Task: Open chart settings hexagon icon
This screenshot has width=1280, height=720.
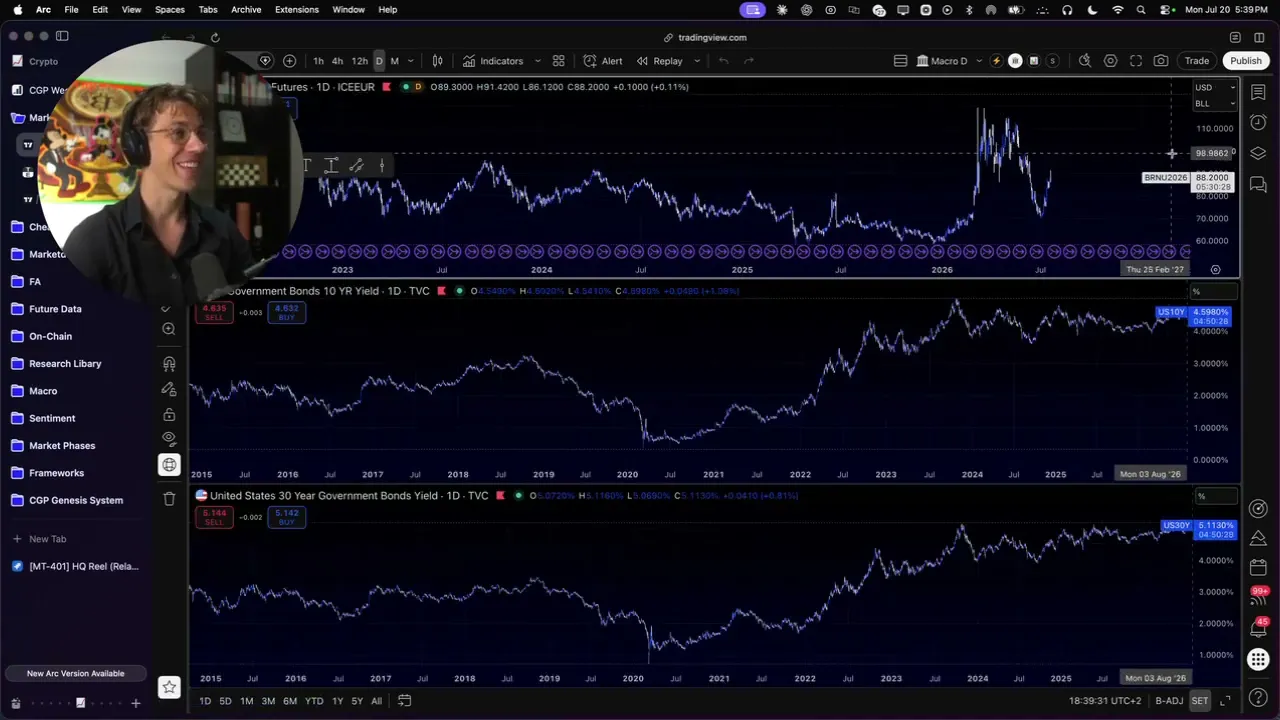Action: pos(1111,61)
